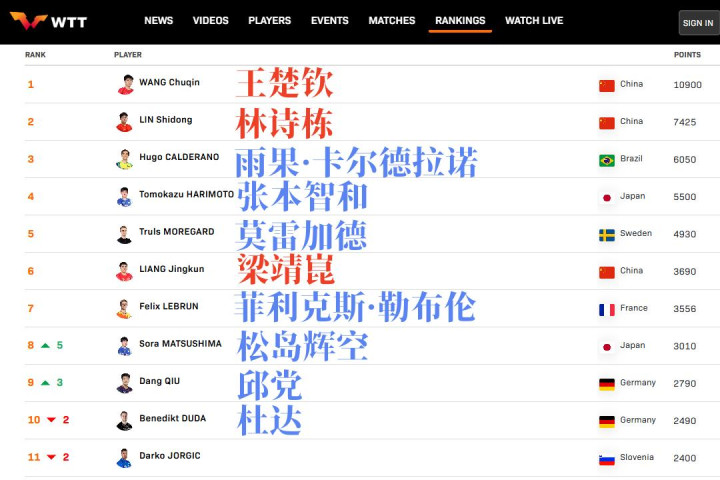
Task: Open WANG Chuqin player profile link
Action: [169, 82]
